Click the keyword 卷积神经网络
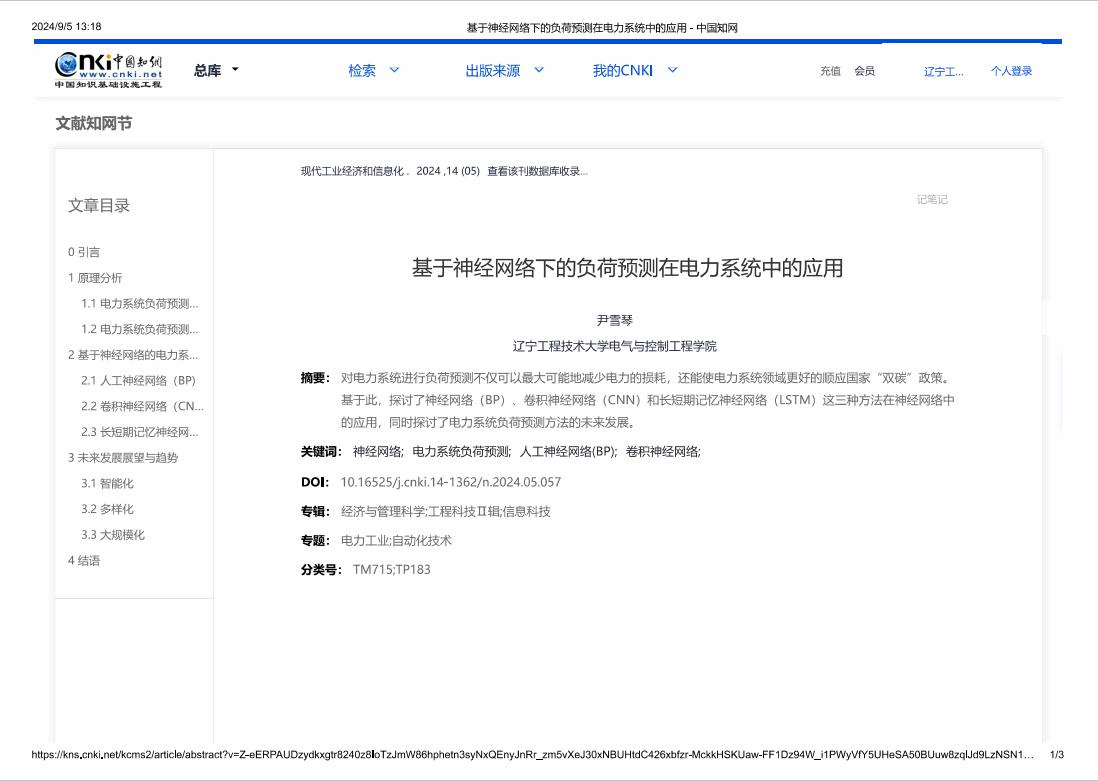The width and height of the screenshot is (1098, 781). [662, 452]
